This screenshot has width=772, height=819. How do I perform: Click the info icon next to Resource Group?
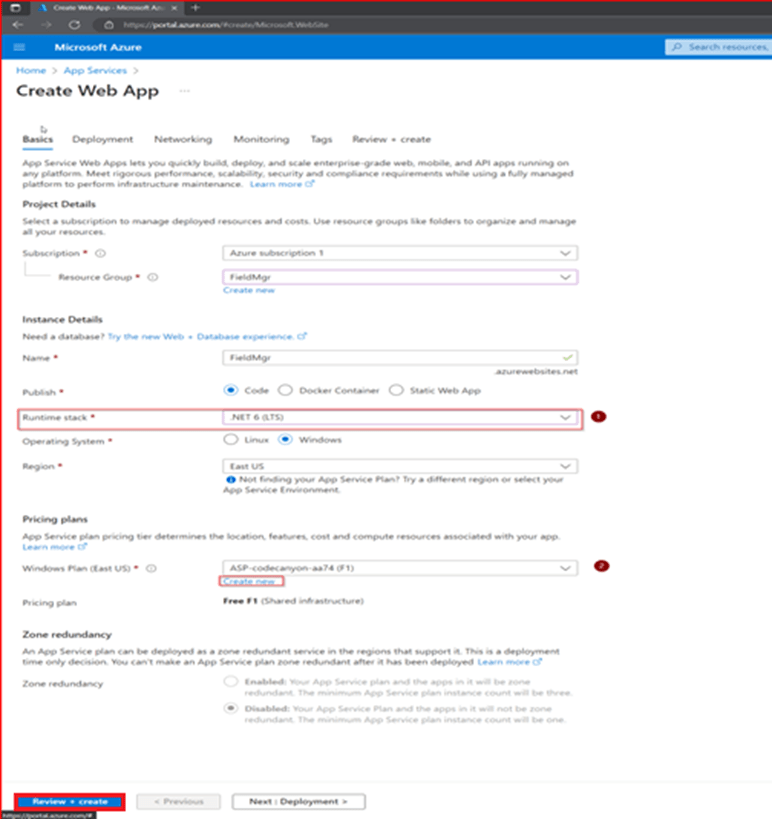pyautogui.click(x=153, y=277)
